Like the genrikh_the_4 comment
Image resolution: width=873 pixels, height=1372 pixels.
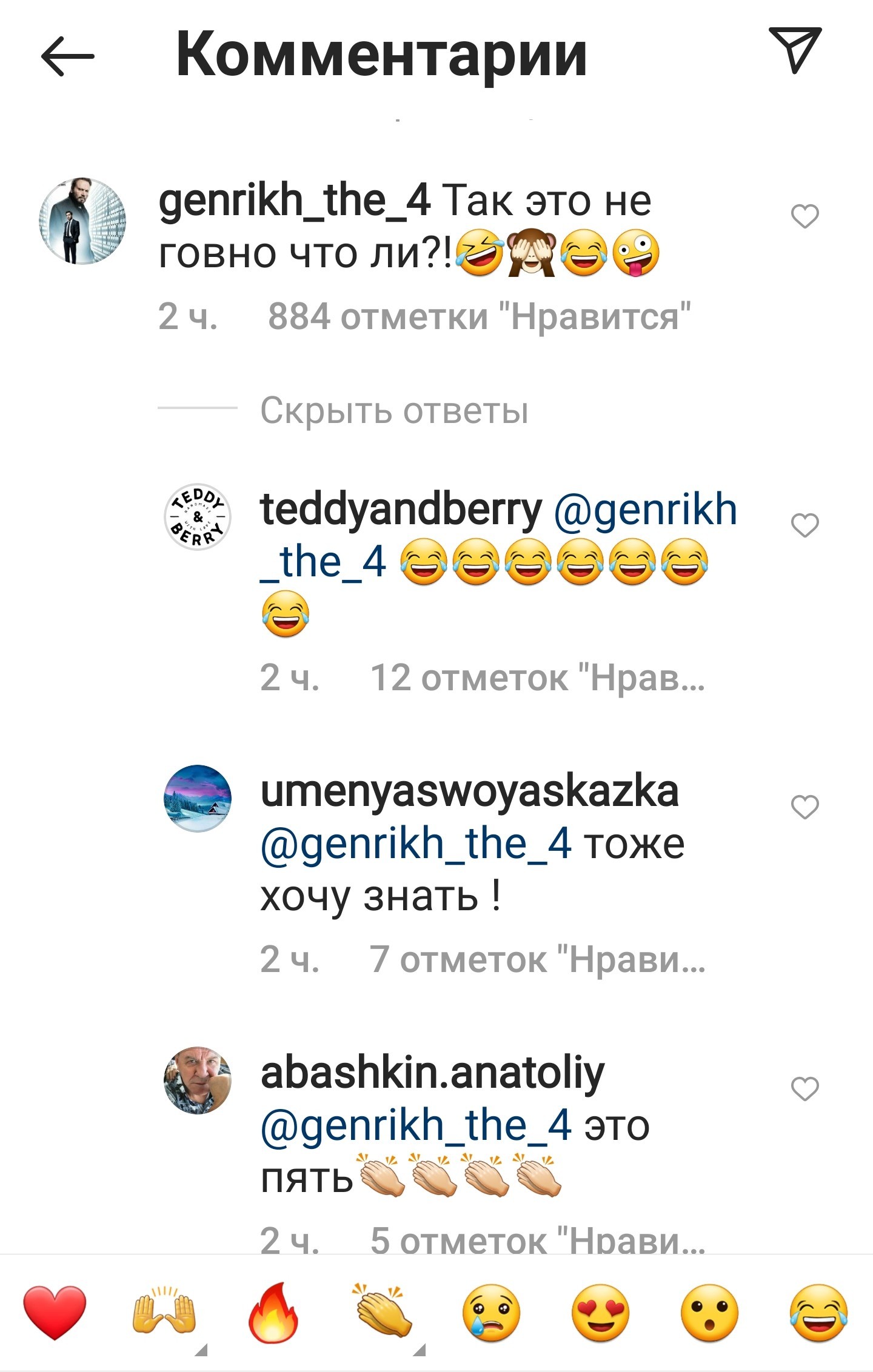pyautogui.click(x=805, y=216)
